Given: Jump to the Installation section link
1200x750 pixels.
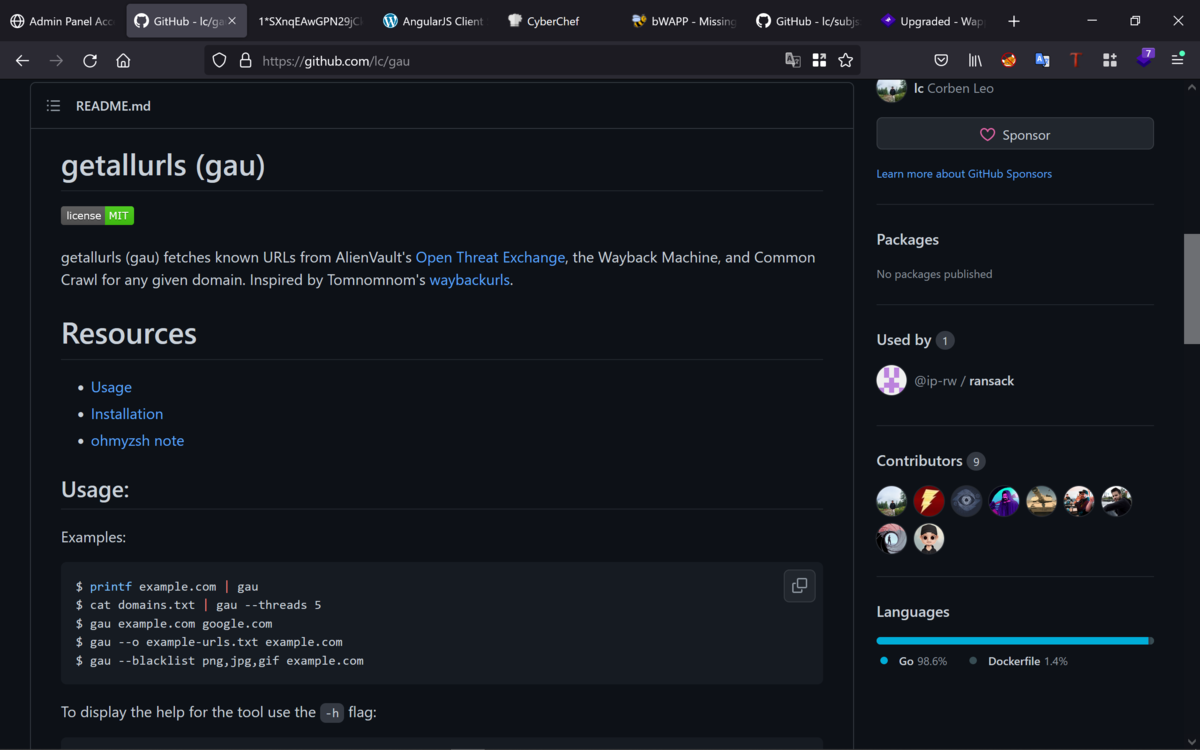Looking at the screenshot, I should (x=127, y=414).
